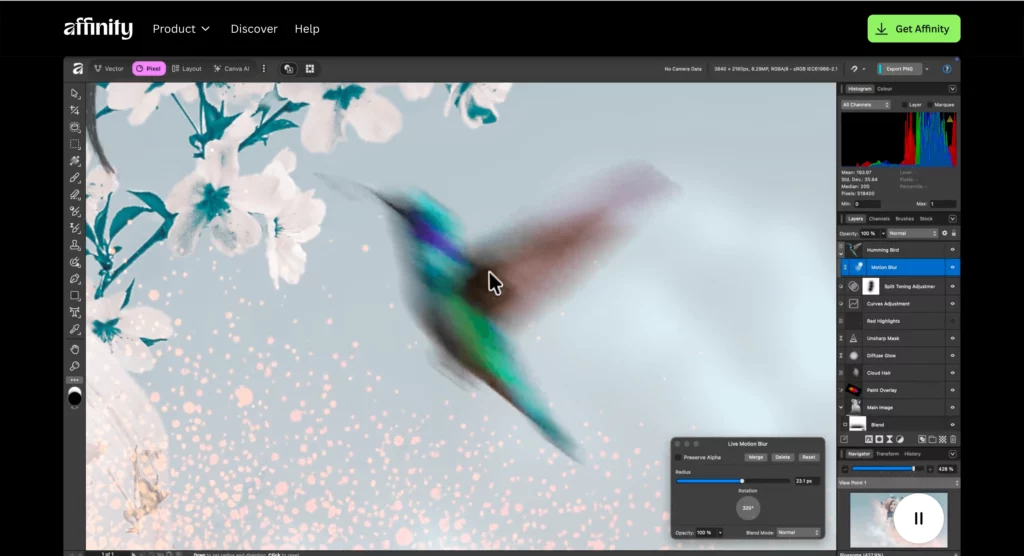Click the Get Affinity download icon
Image resolution: width=1024 pixels, height=556 pixels.
coord(882,29)
